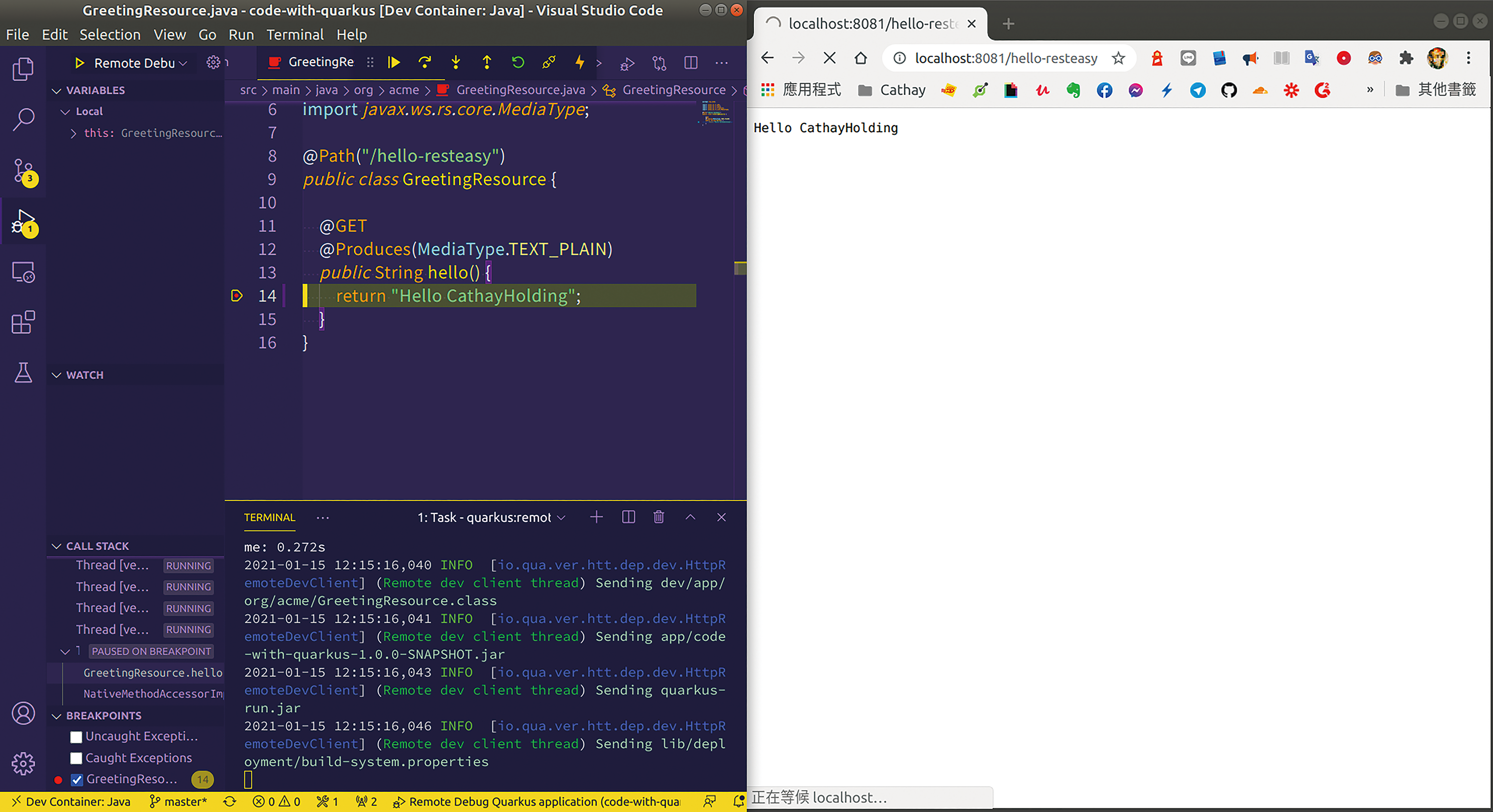Open the Extensions view
Screen dimensions: 1493x812
[x=23, y=322]
